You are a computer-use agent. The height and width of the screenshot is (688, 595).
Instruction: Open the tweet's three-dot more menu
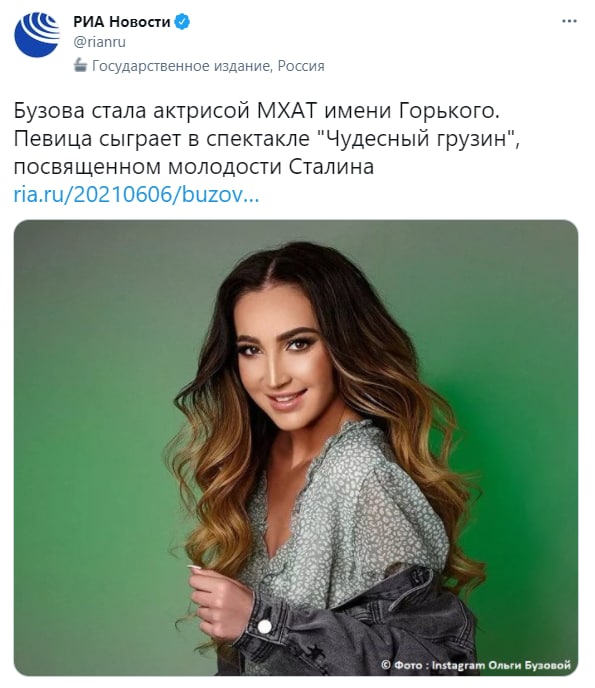point(569,21)
